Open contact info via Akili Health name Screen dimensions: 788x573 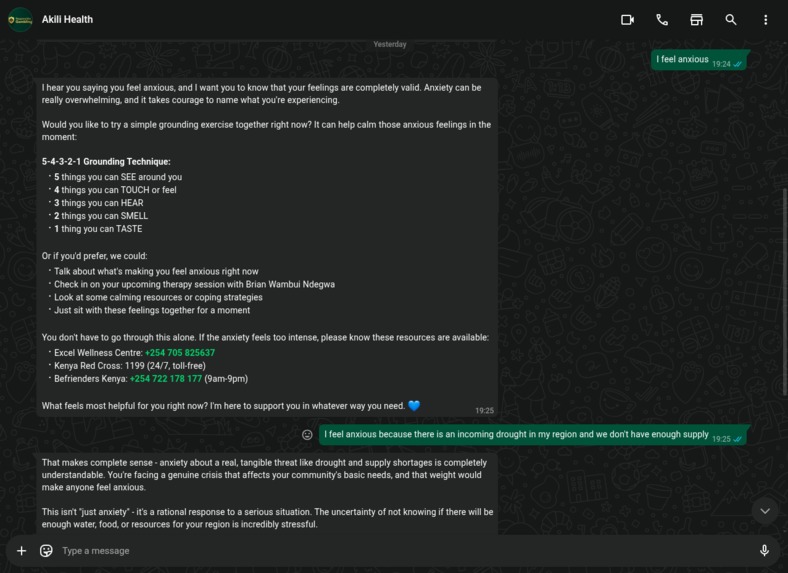point(67,20)
